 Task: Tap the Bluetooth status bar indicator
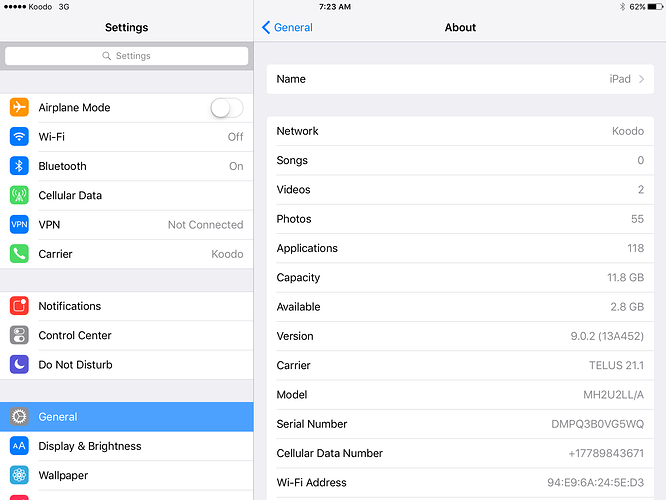pyautogui.click(x=623, y=7)
